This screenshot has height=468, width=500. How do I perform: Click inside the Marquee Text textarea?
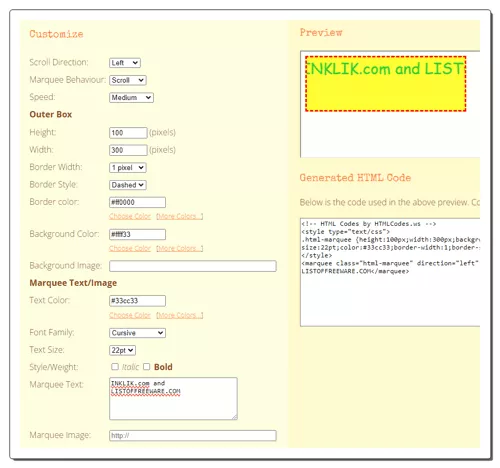coord(173,398)
